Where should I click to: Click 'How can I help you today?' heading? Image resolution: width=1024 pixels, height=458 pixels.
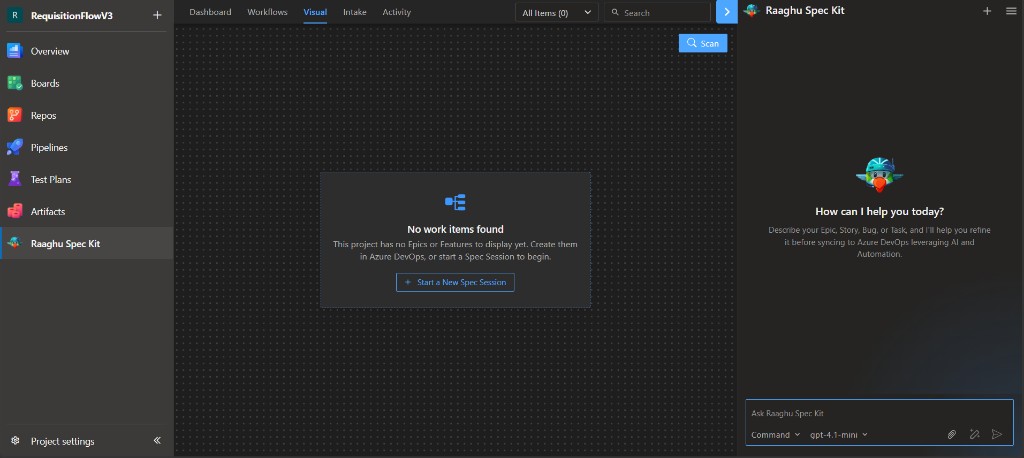click(879, 212)
